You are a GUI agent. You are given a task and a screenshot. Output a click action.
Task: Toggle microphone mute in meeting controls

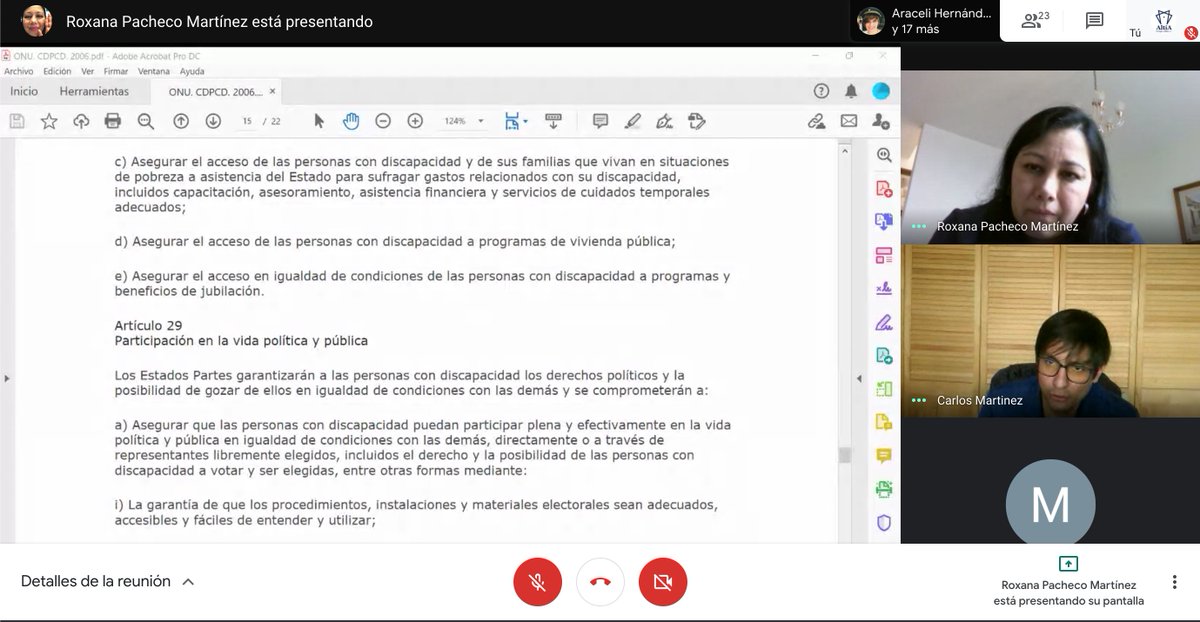pyautogui.click(x=537, y=582)
